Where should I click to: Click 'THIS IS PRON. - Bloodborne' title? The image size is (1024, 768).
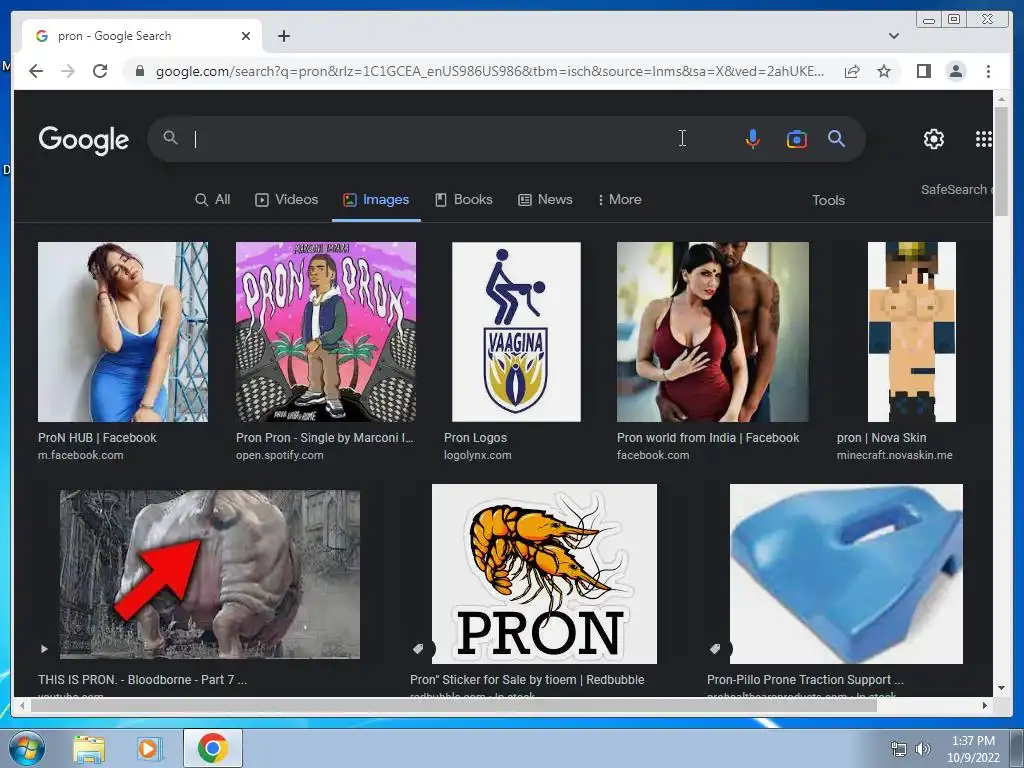pos(142,680)
